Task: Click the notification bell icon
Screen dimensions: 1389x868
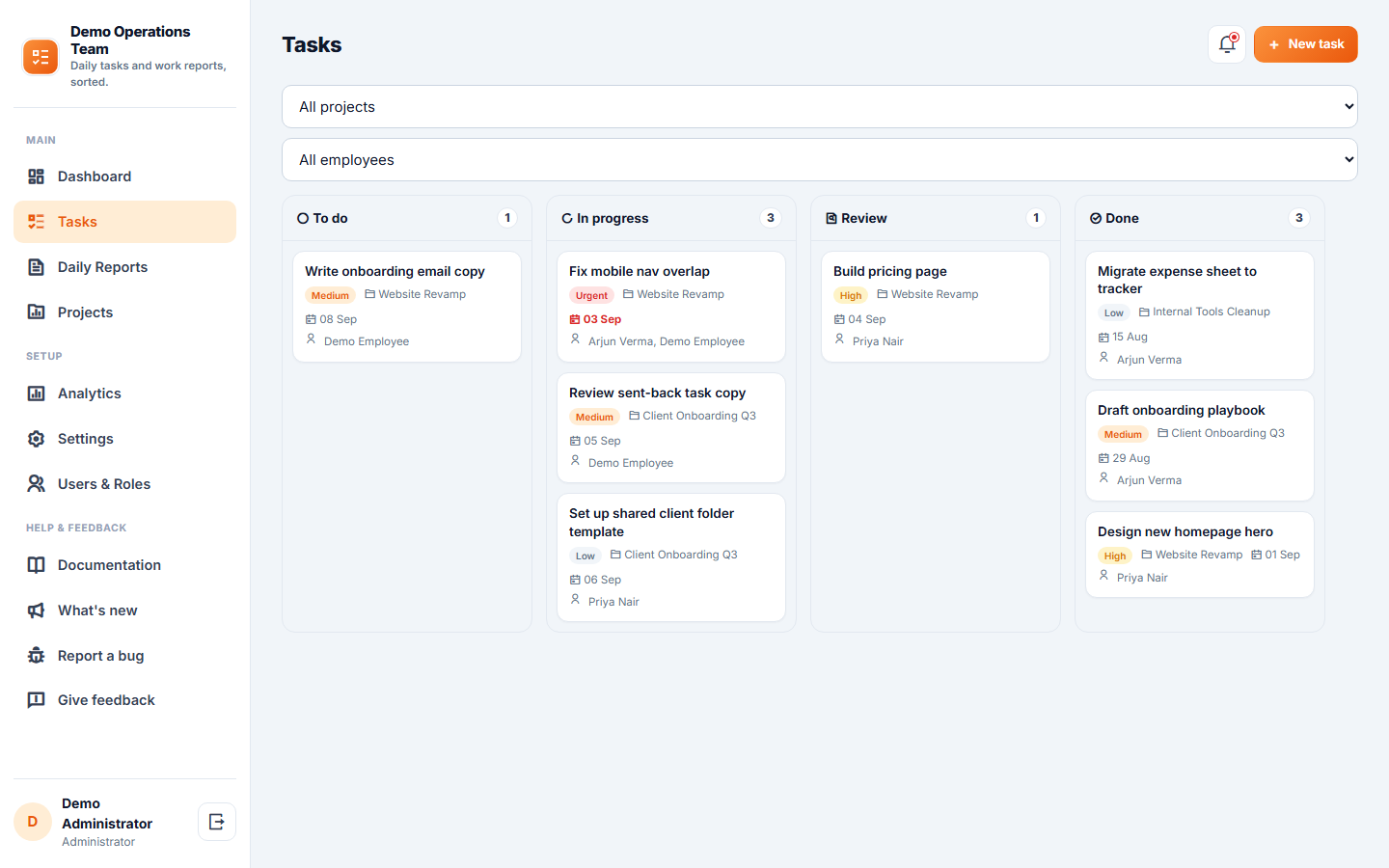Action: pos(1227,44)
